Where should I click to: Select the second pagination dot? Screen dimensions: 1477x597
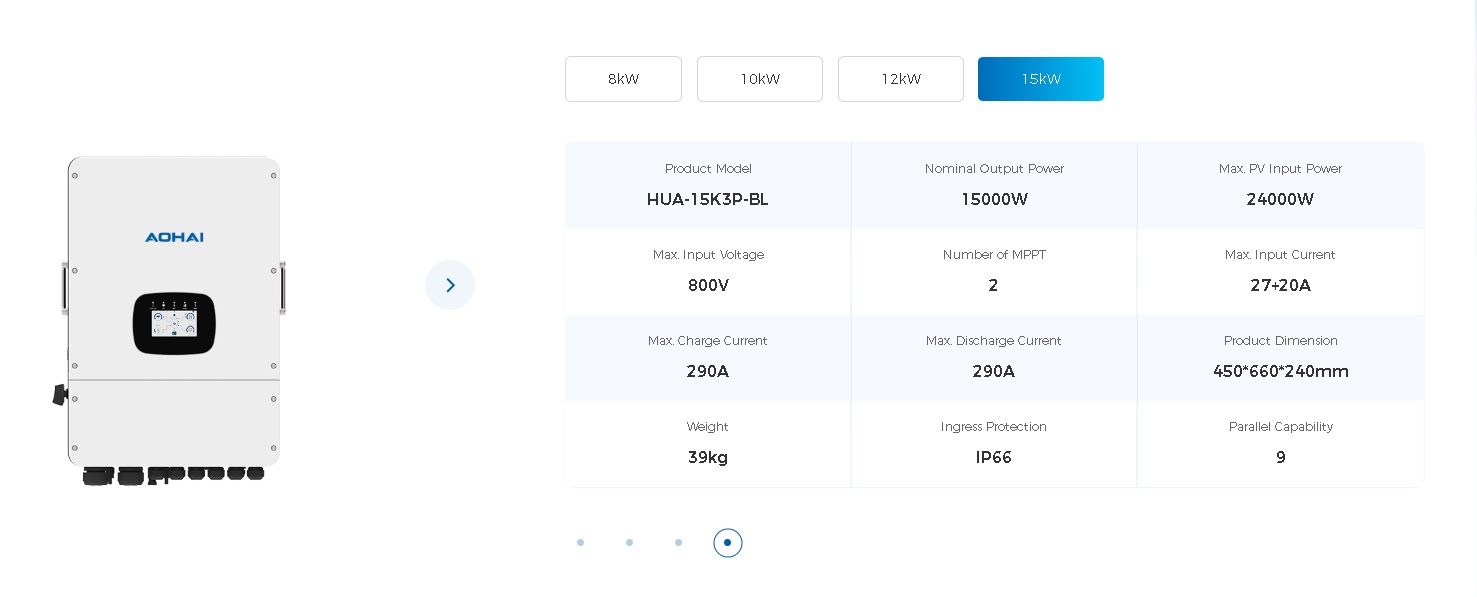[629, 542]
